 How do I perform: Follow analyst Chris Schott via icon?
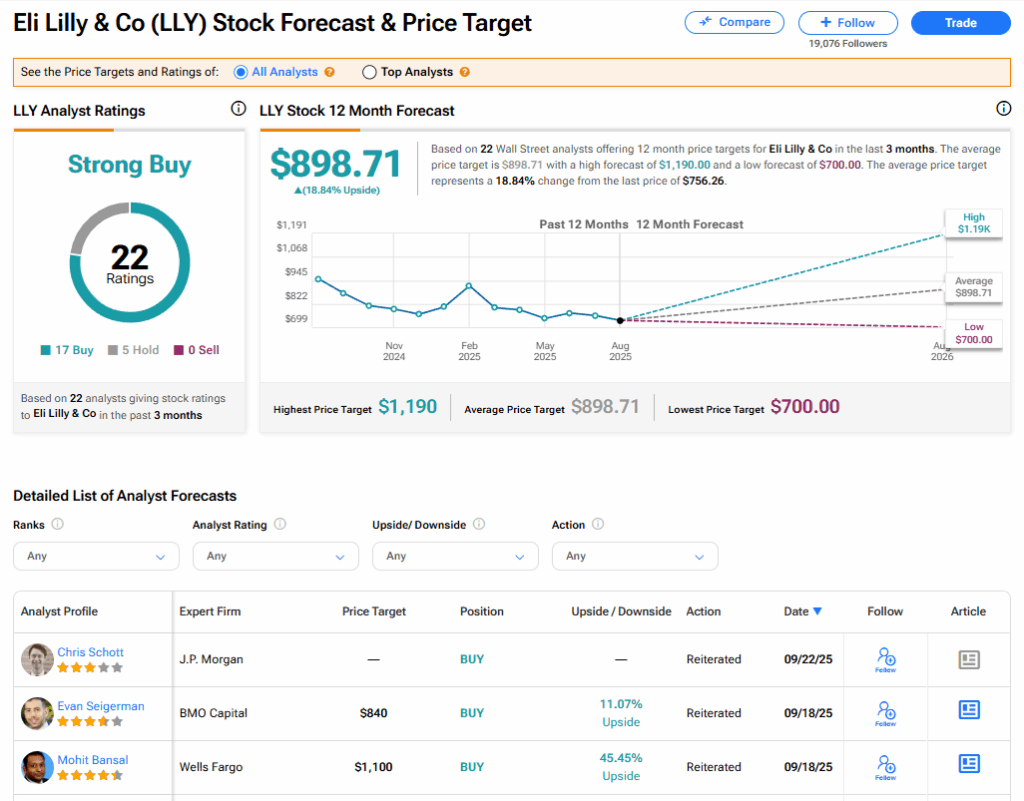click(886, 659)
